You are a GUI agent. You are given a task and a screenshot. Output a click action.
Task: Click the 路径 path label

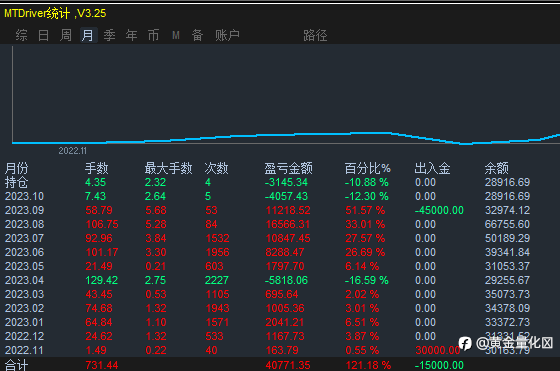pyautogui.click(x=315, y=35)
